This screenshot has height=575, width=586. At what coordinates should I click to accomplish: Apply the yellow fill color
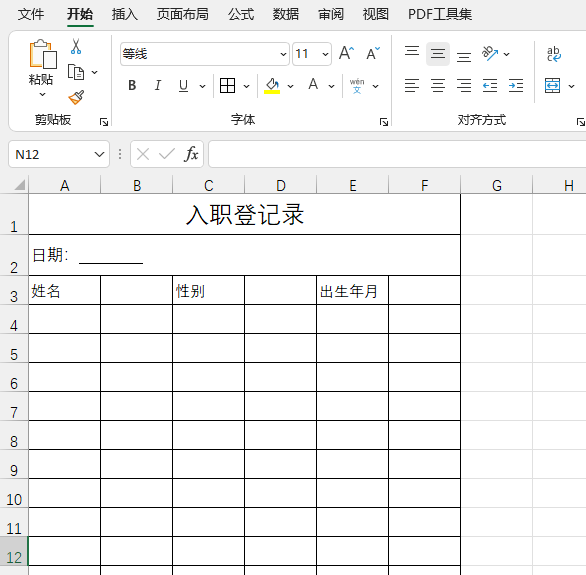pyautogui.click(x=272, y=86)
